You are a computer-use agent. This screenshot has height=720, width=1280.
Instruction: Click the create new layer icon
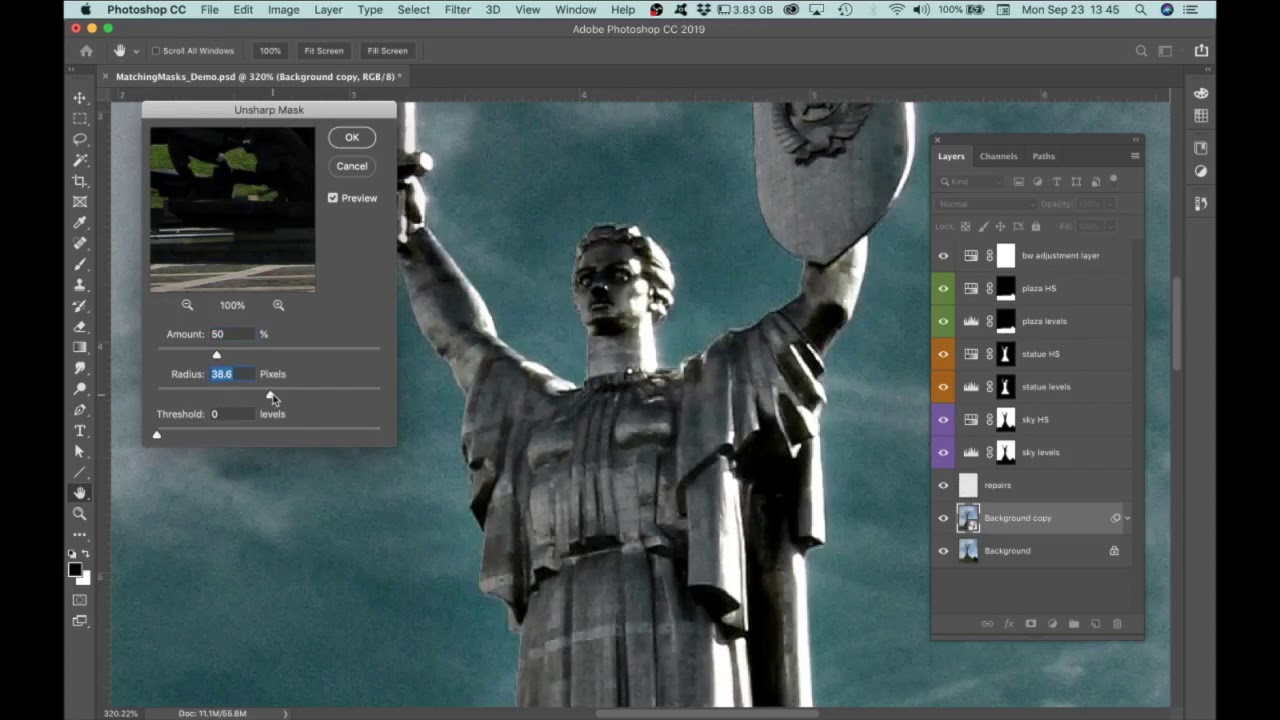[1095, 624]
